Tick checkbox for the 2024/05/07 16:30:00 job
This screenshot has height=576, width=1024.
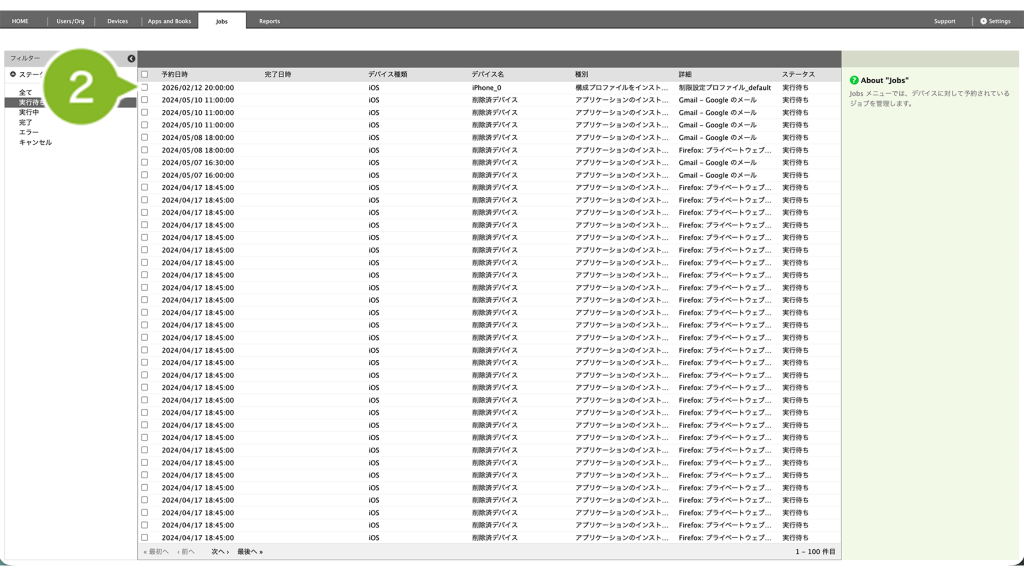[145, 162]
